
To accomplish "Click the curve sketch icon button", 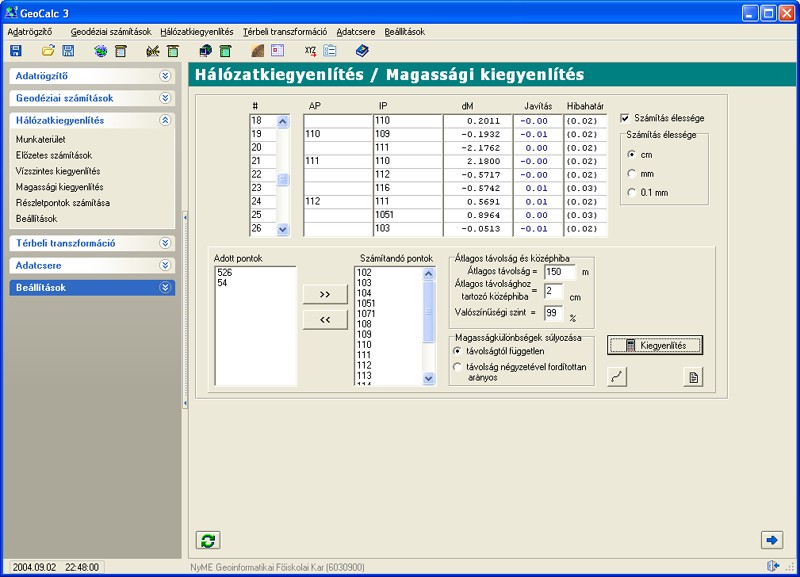I will pos(617,377).
